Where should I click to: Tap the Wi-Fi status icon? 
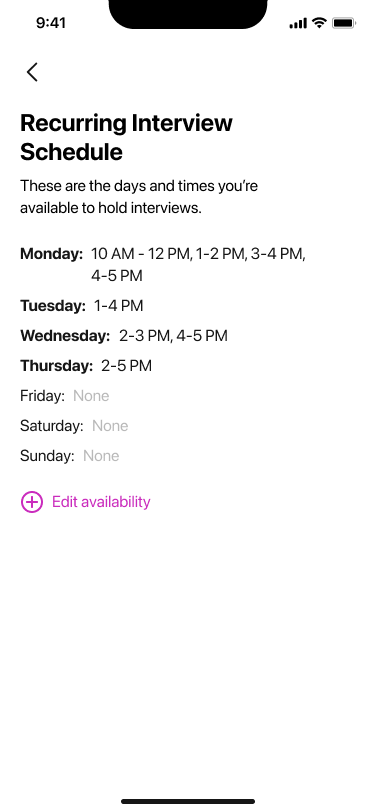pyautogui.click(x=320, y=23)
